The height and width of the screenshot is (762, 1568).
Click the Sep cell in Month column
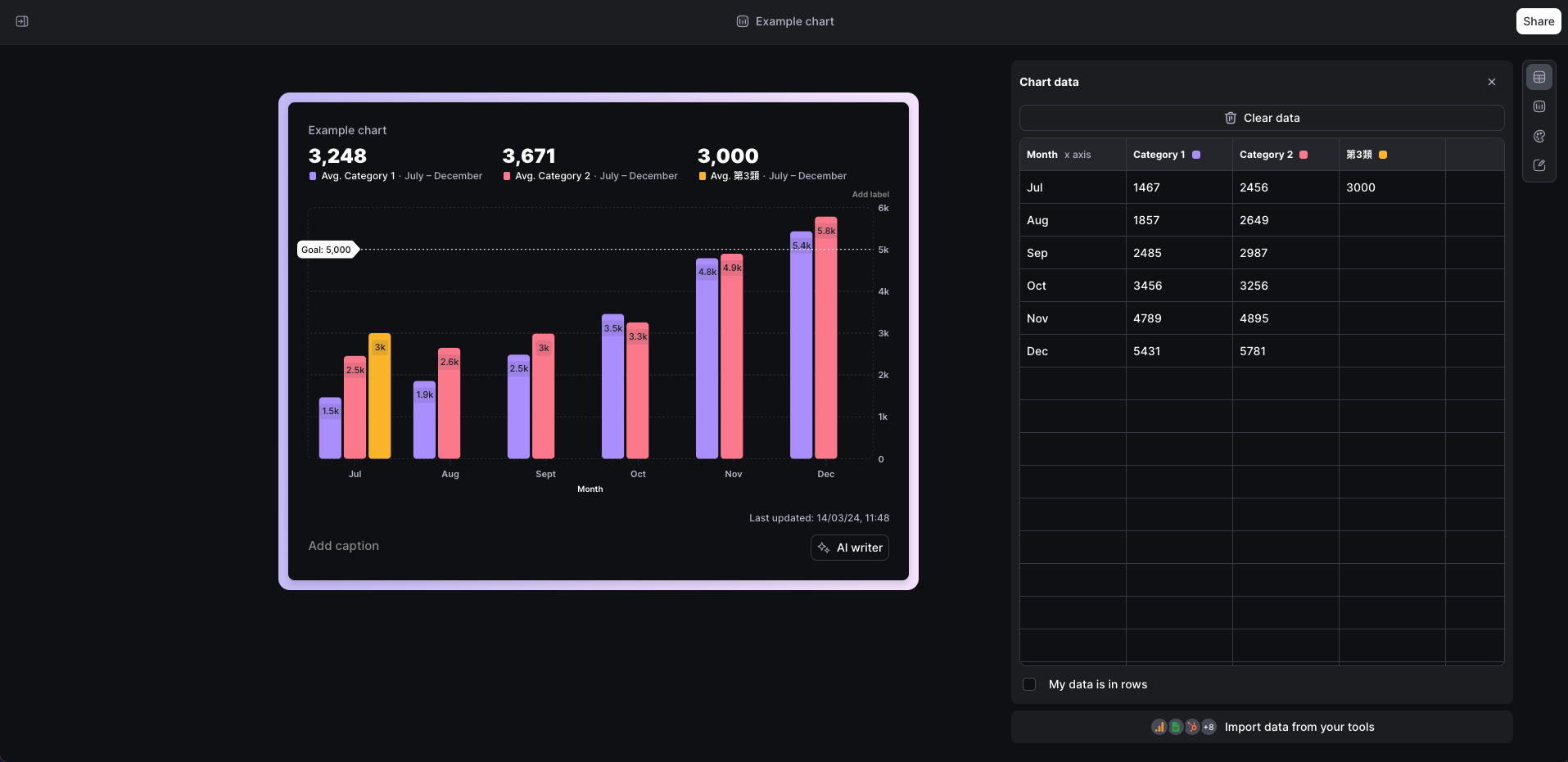1073,253
